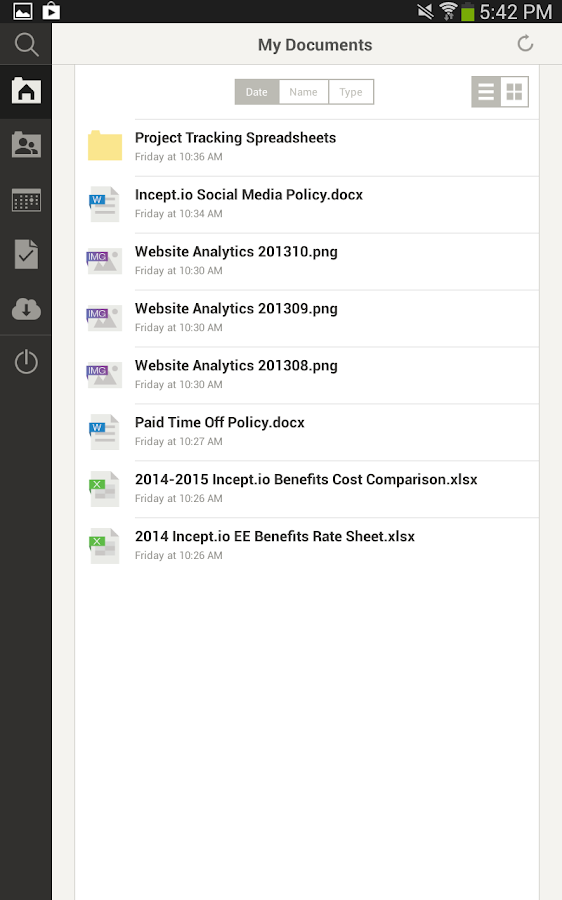The width and height of the screenshot is (562, 900).
Task: Tap 'Friday at 10:27 AM' timestamp
Action: pos(179,441)
